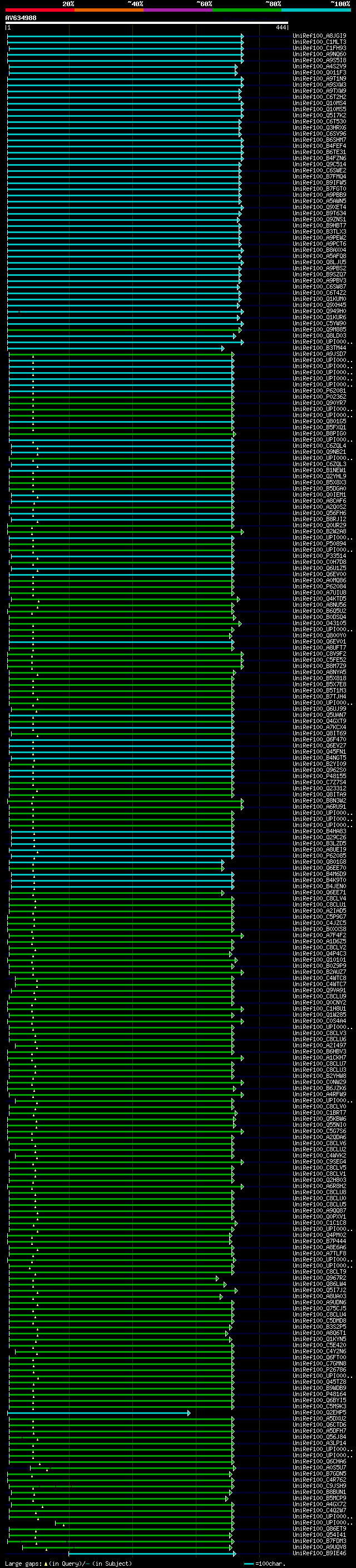Select hit UniRef100_C1C1C8
The image size is (356, 1568).
coord(319,1223)
